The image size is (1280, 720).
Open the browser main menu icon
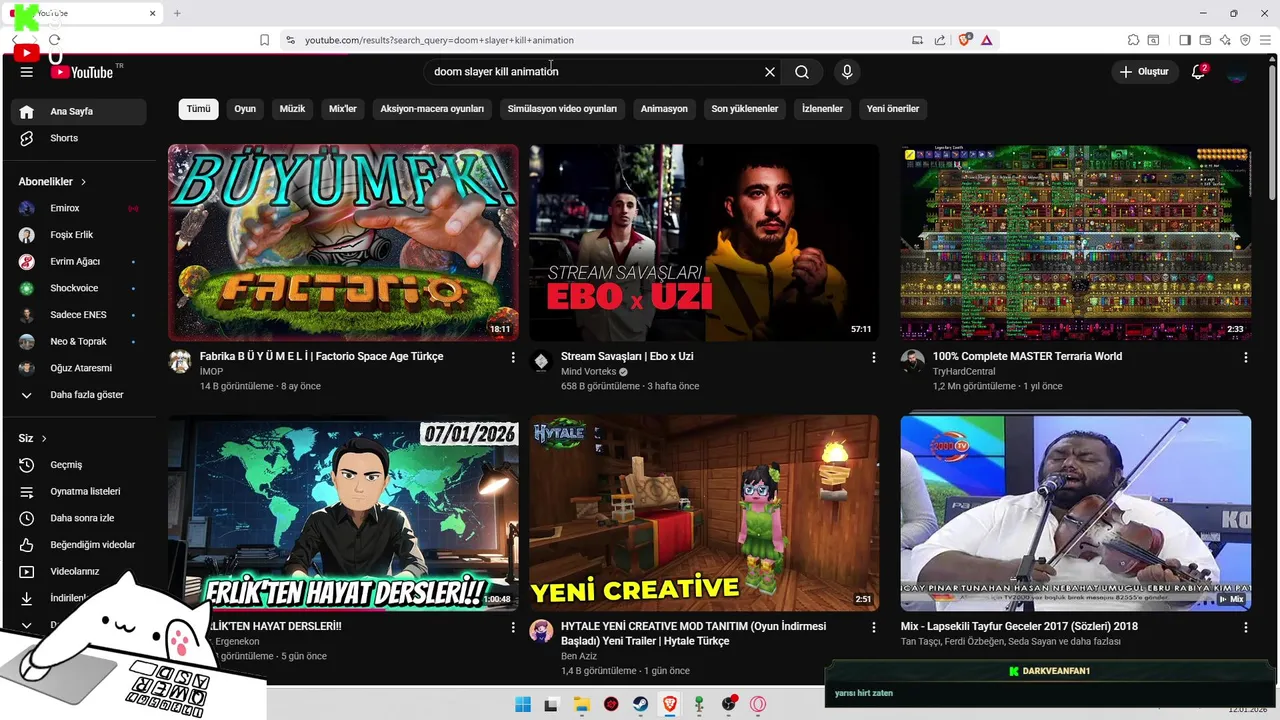coord(1265,40)
